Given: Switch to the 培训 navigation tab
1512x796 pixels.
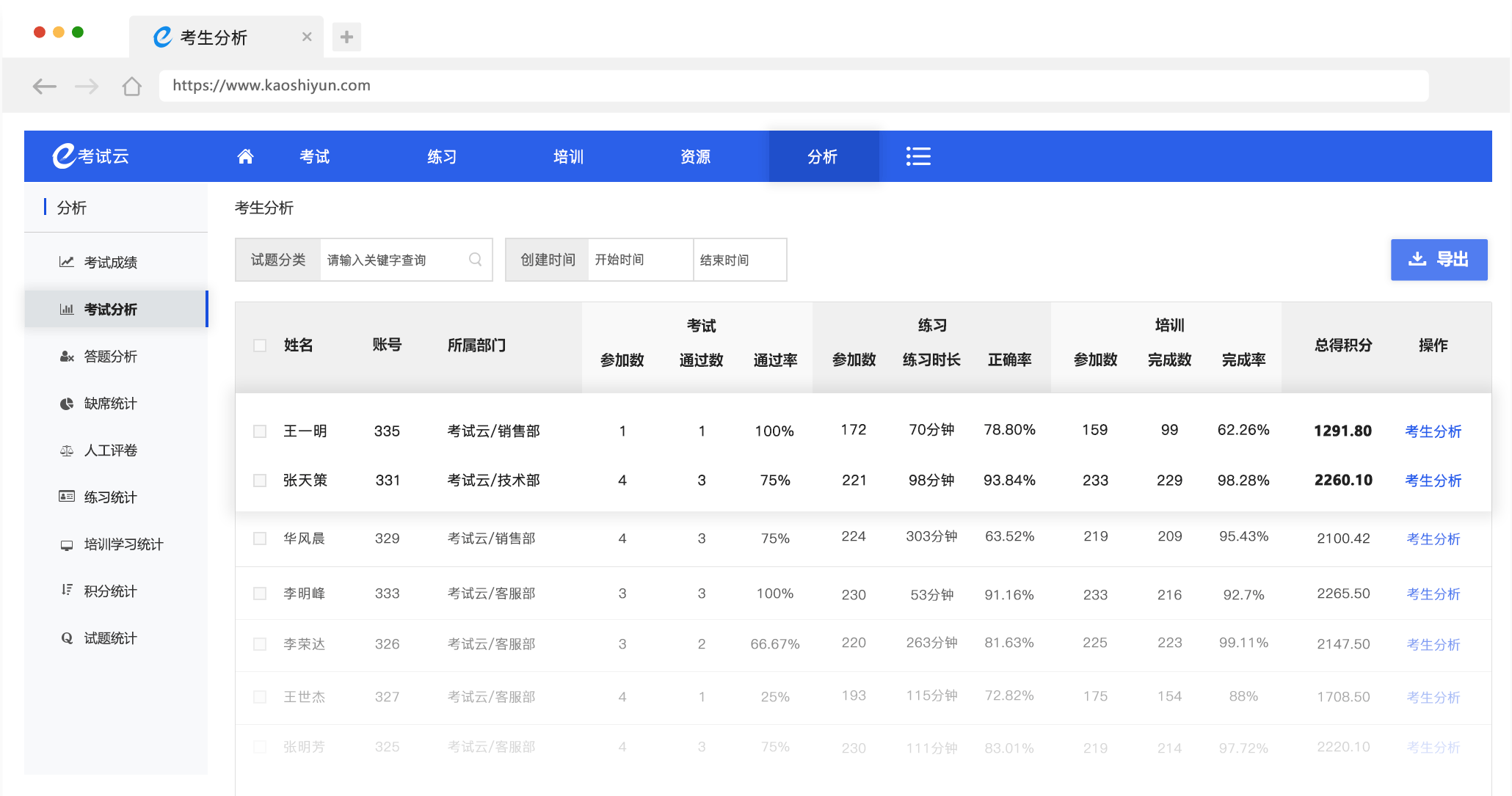Looking at the screenshot, I should tap(568, 156).
